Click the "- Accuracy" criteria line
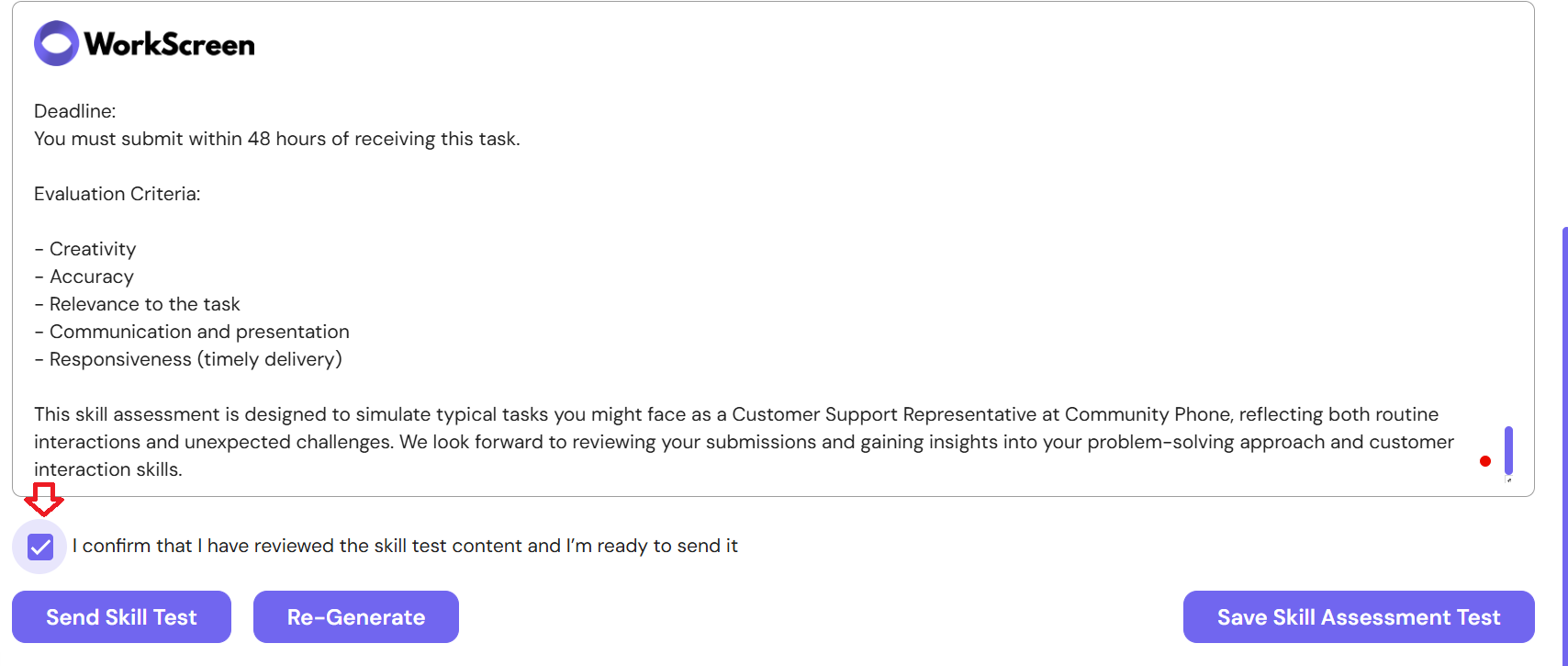Viewport: 1568px width, 666px height. point(84,277)
